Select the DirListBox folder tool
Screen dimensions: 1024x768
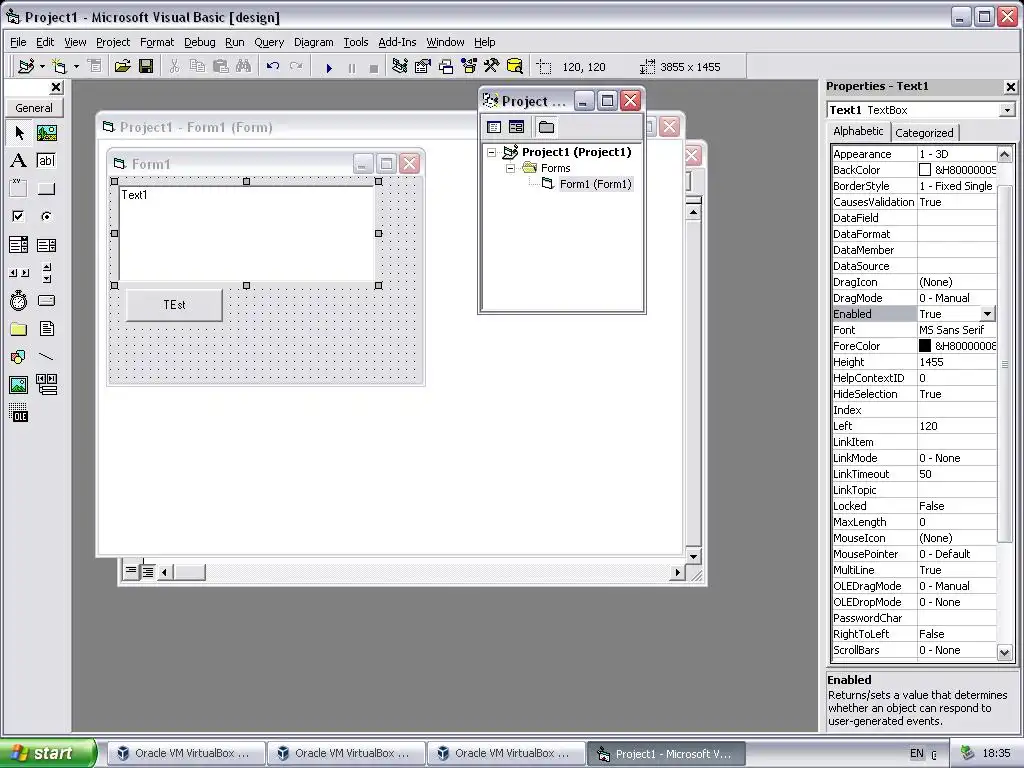click(19, 328)
